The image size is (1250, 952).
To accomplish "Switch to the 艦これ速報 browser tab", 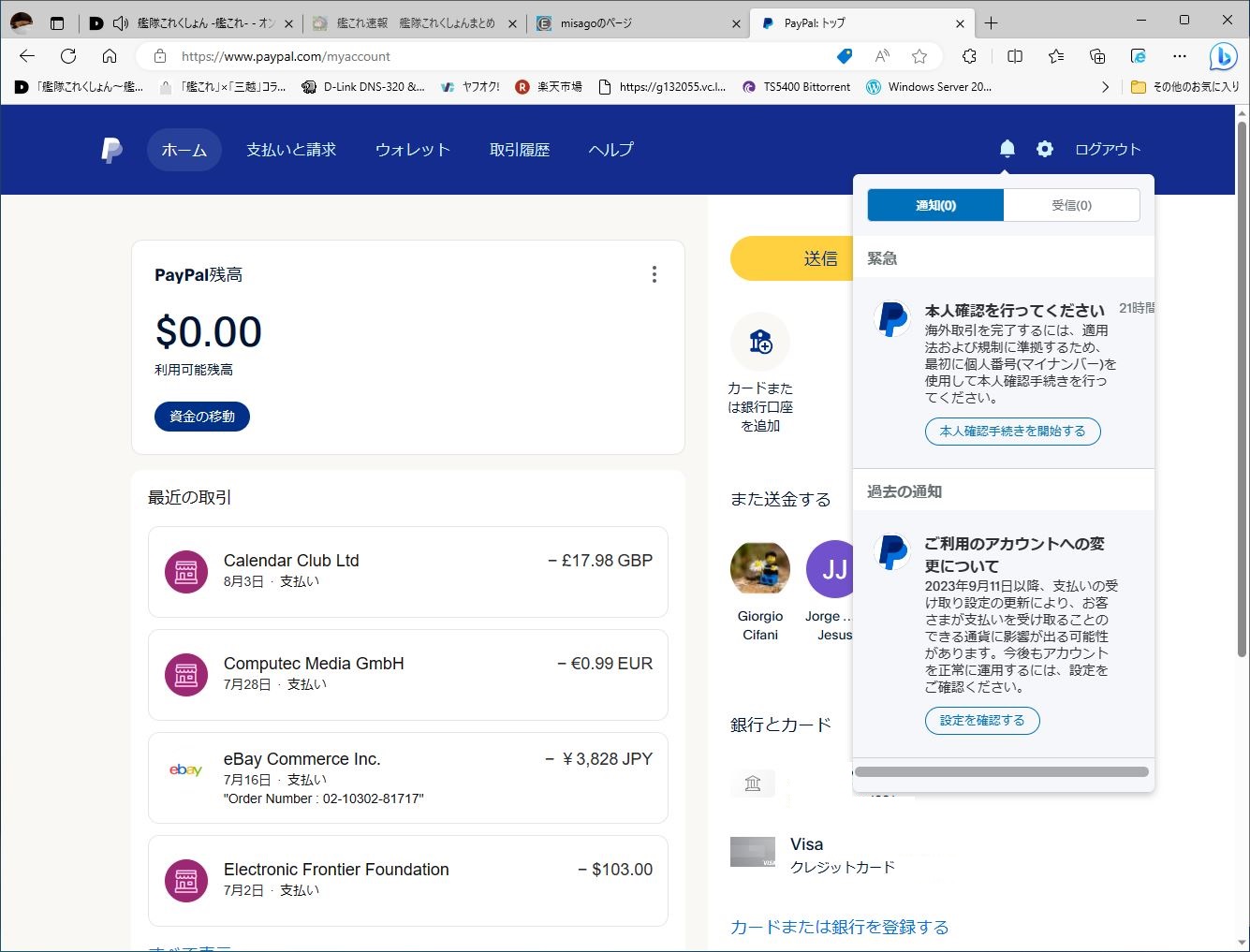I will 417,23.
